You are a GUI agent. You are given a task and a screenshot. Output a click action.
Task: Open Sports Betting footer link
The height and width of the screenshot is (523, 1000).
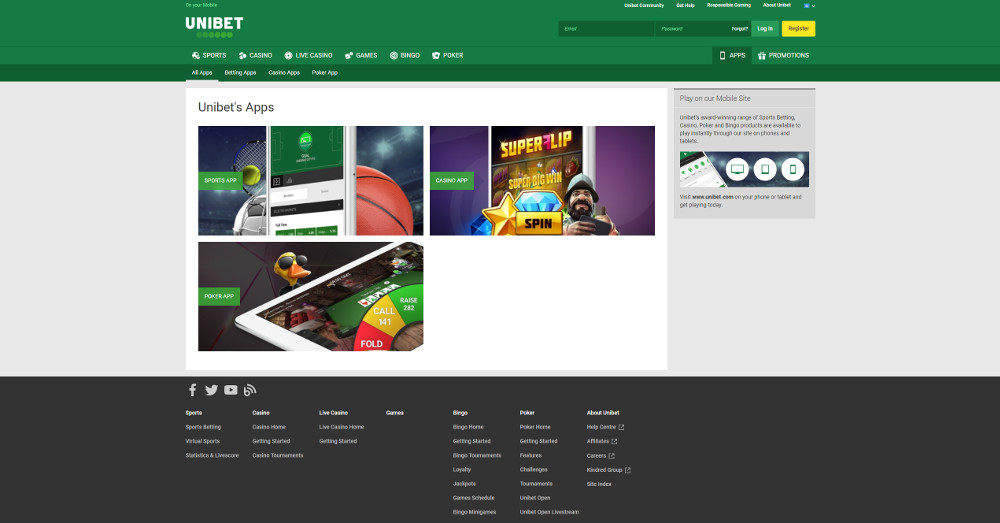pos(203,427)
